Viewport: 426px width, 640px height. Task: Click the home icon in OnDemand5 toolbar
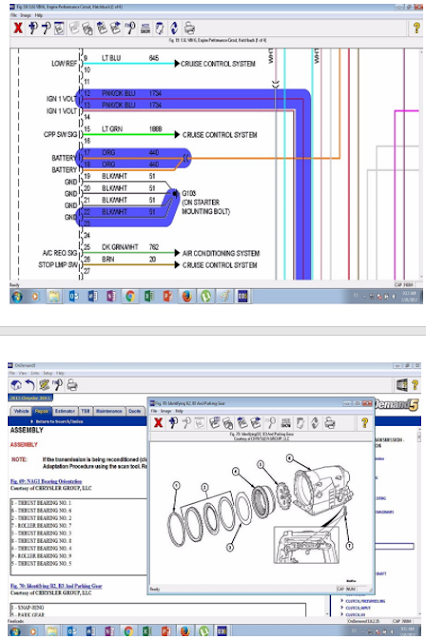coord(16,385)
